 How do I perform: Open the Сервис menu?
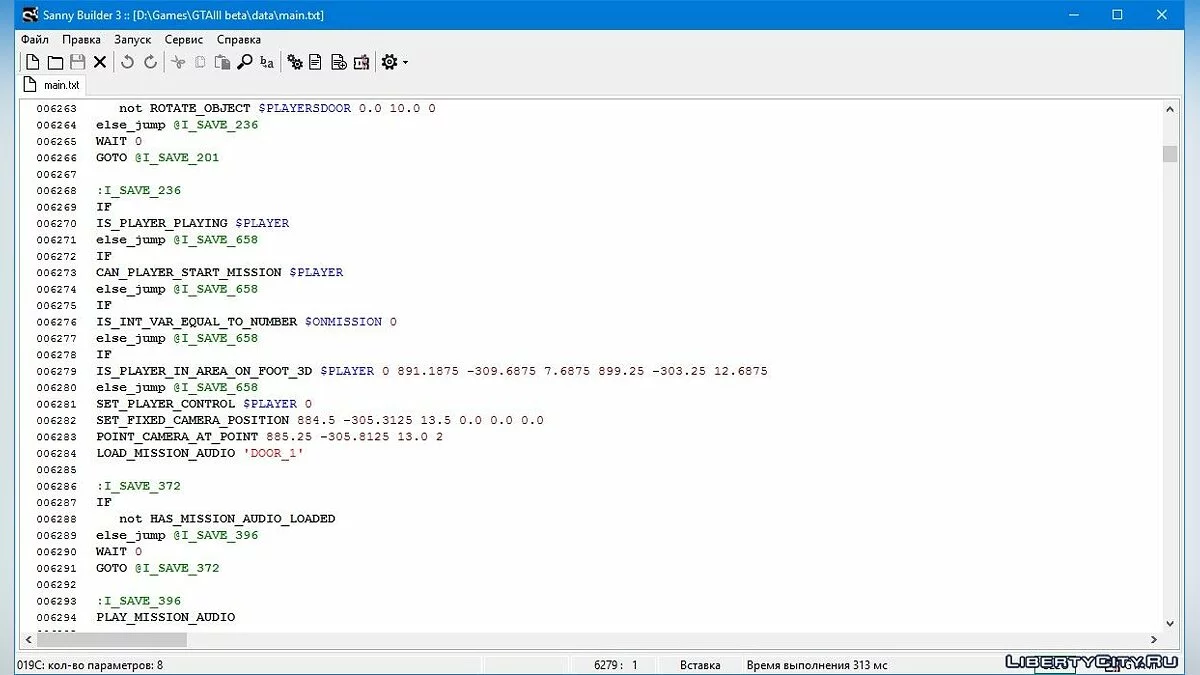[184, 39]
